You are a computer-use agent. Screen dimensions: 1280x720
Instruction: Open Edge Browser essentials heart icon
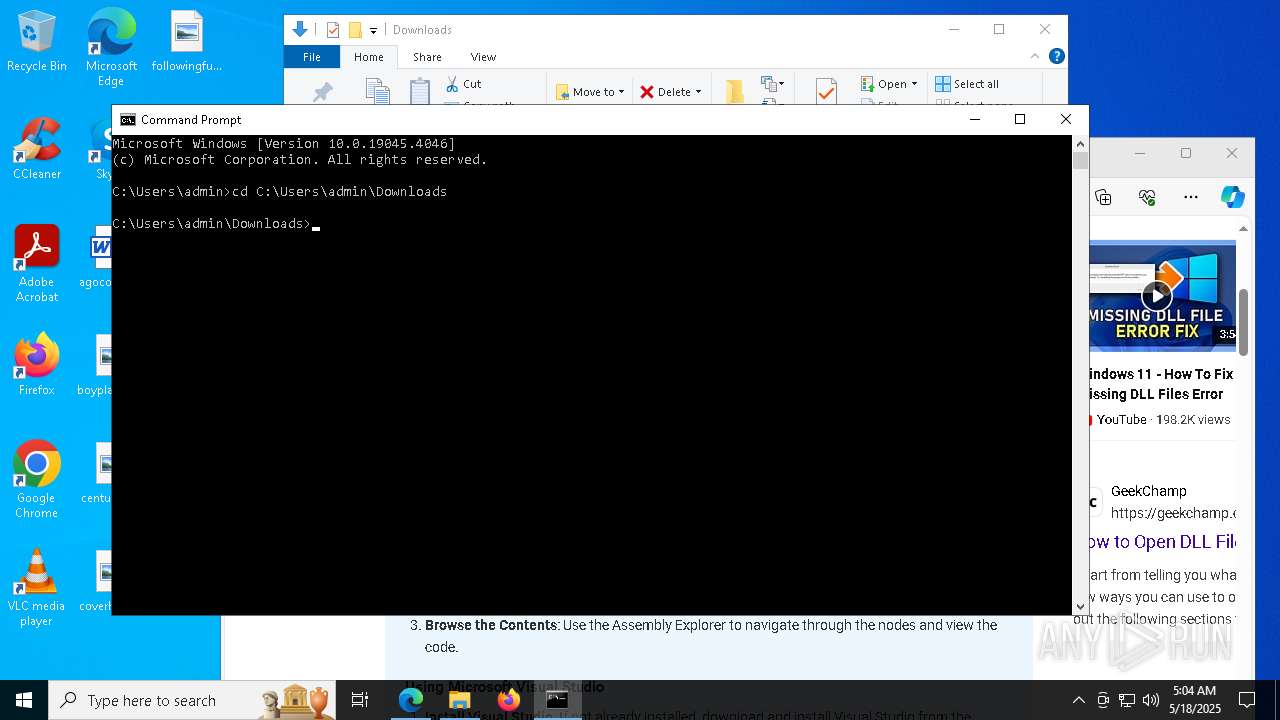click(1147, 197)
